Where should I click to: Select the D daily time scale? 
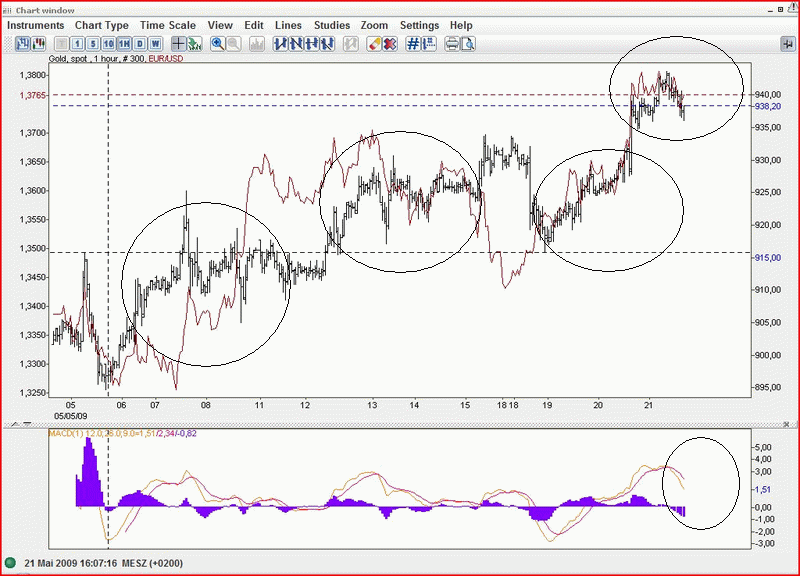click(x=140, y=44)
